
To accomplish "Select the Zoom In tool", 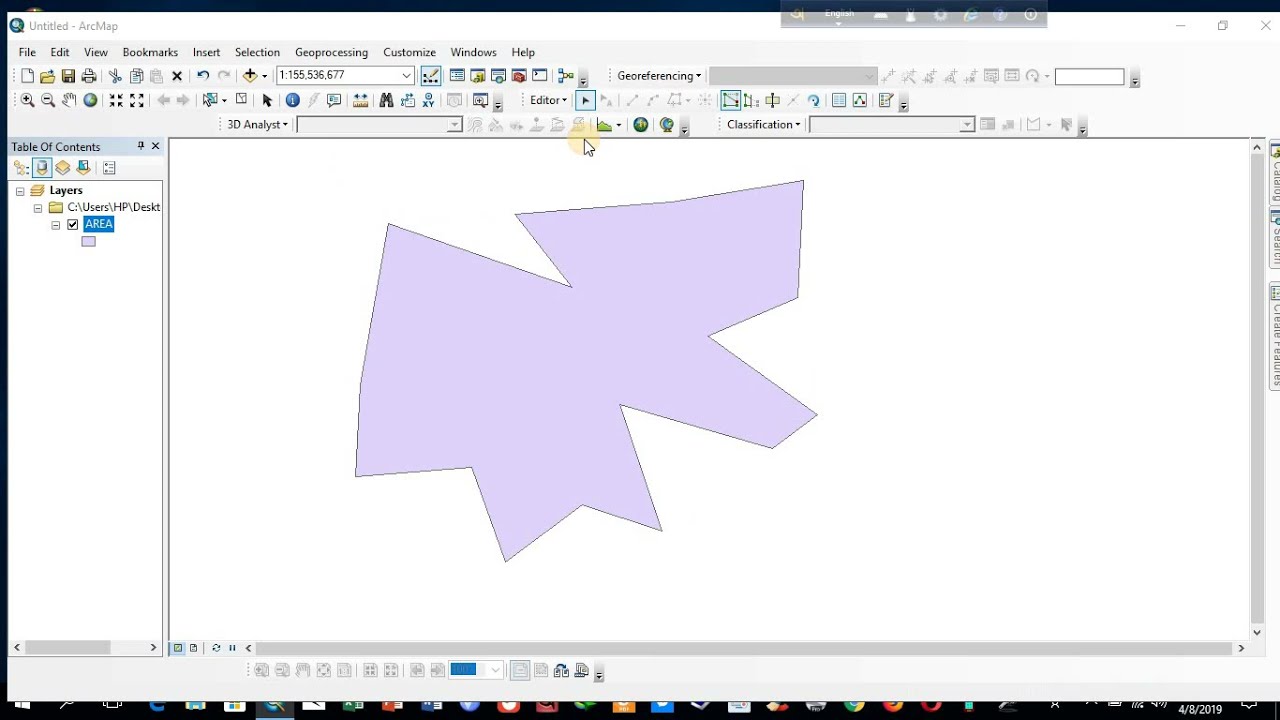I will tap(27, 100).
